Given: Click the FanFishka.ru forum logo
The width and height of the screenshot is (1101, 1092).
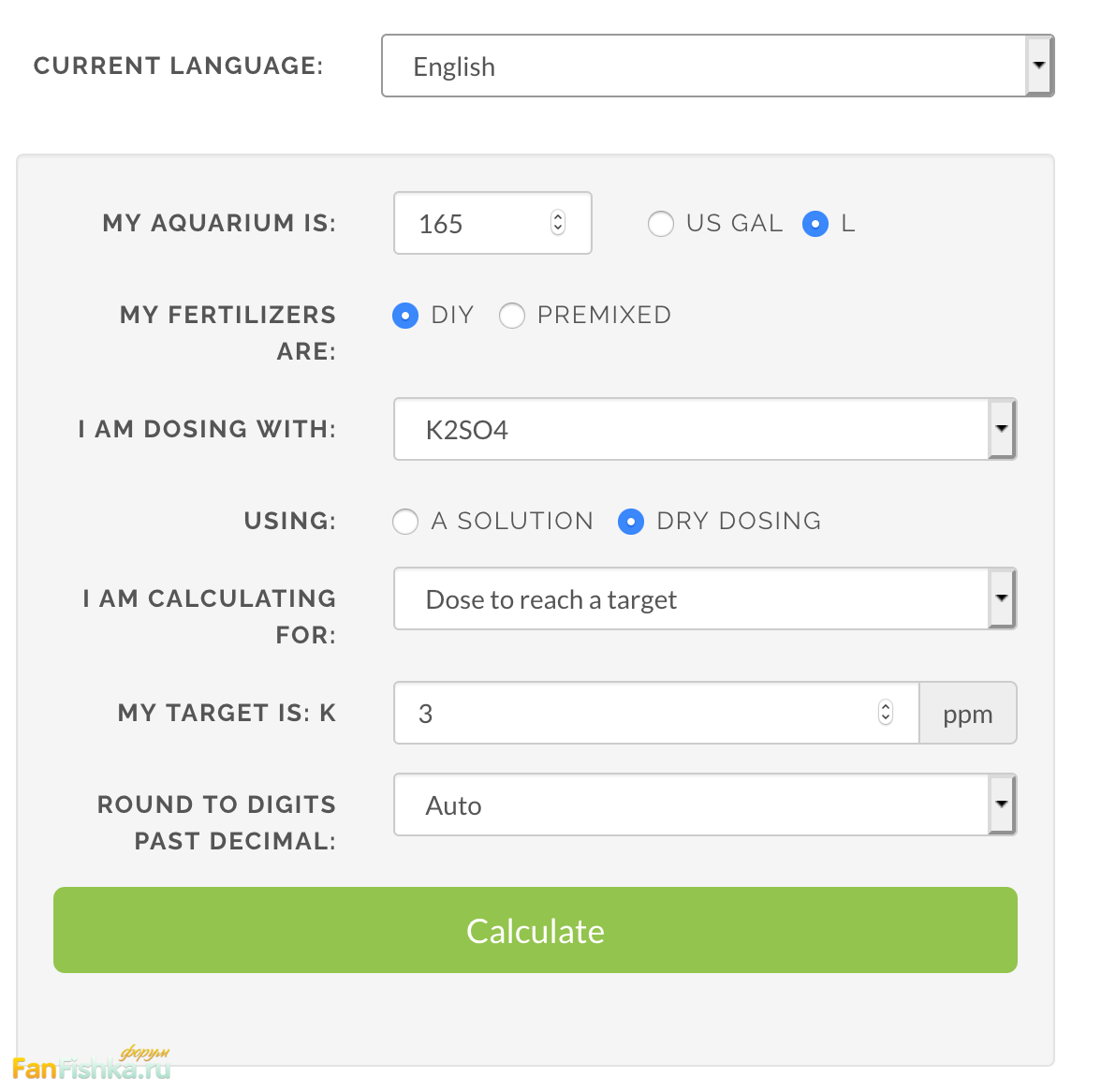Looking at the screenshot, I should click(92, 1066).
